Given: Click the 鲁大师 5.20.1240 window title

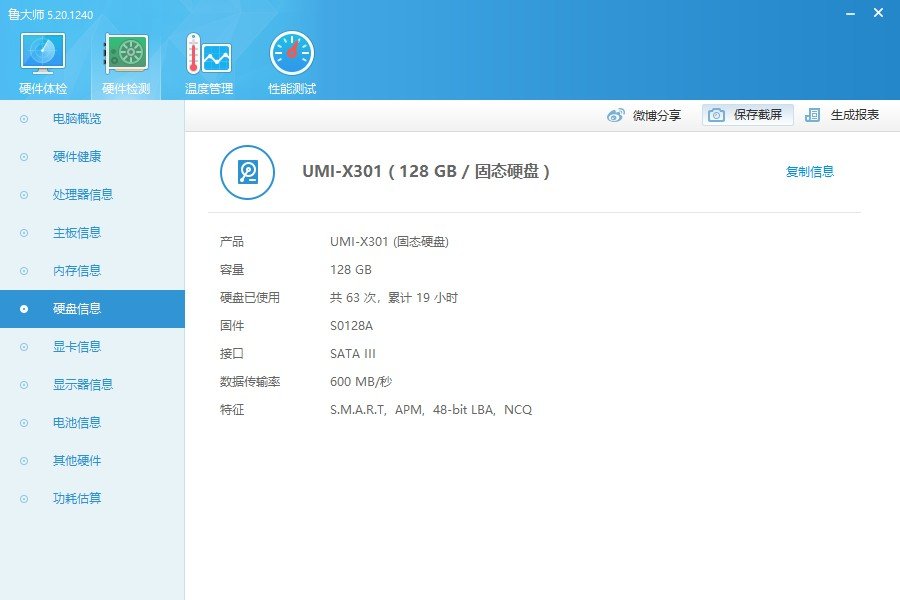Looking at the screenshot, I should [x=51, y=15].
